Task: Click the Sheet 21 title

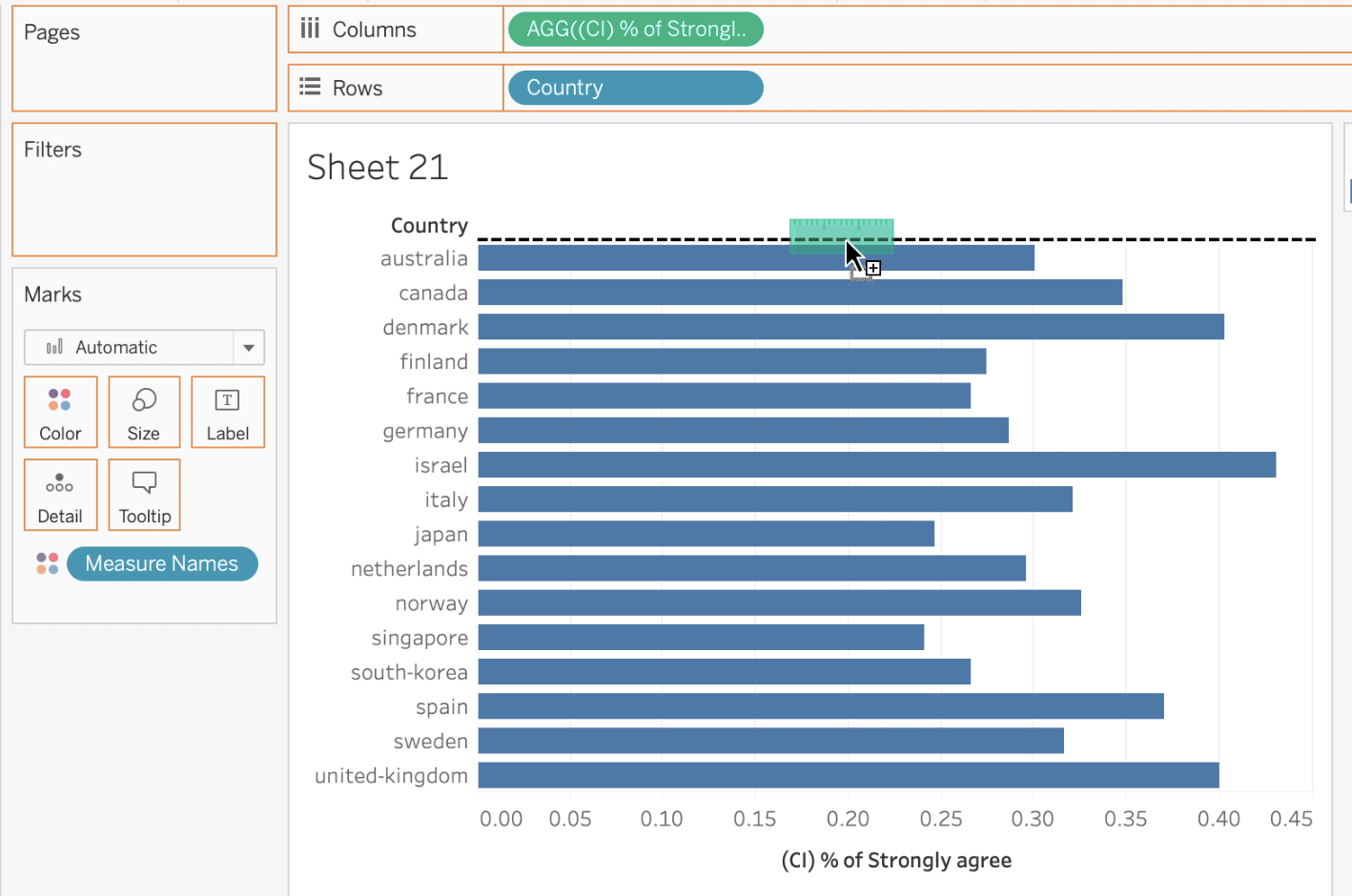Action: coord(378,168)
